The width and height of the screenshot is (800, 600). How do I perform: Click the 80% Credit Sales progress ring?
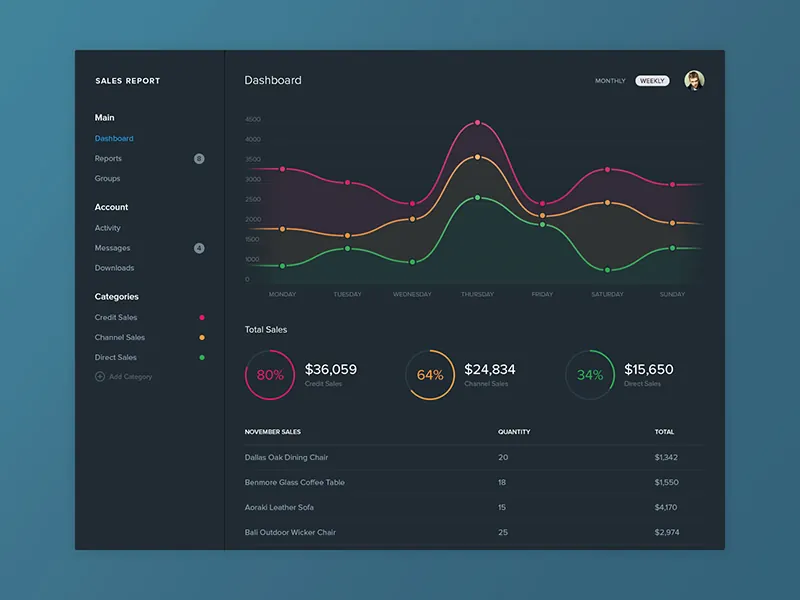tap(270, 375)
